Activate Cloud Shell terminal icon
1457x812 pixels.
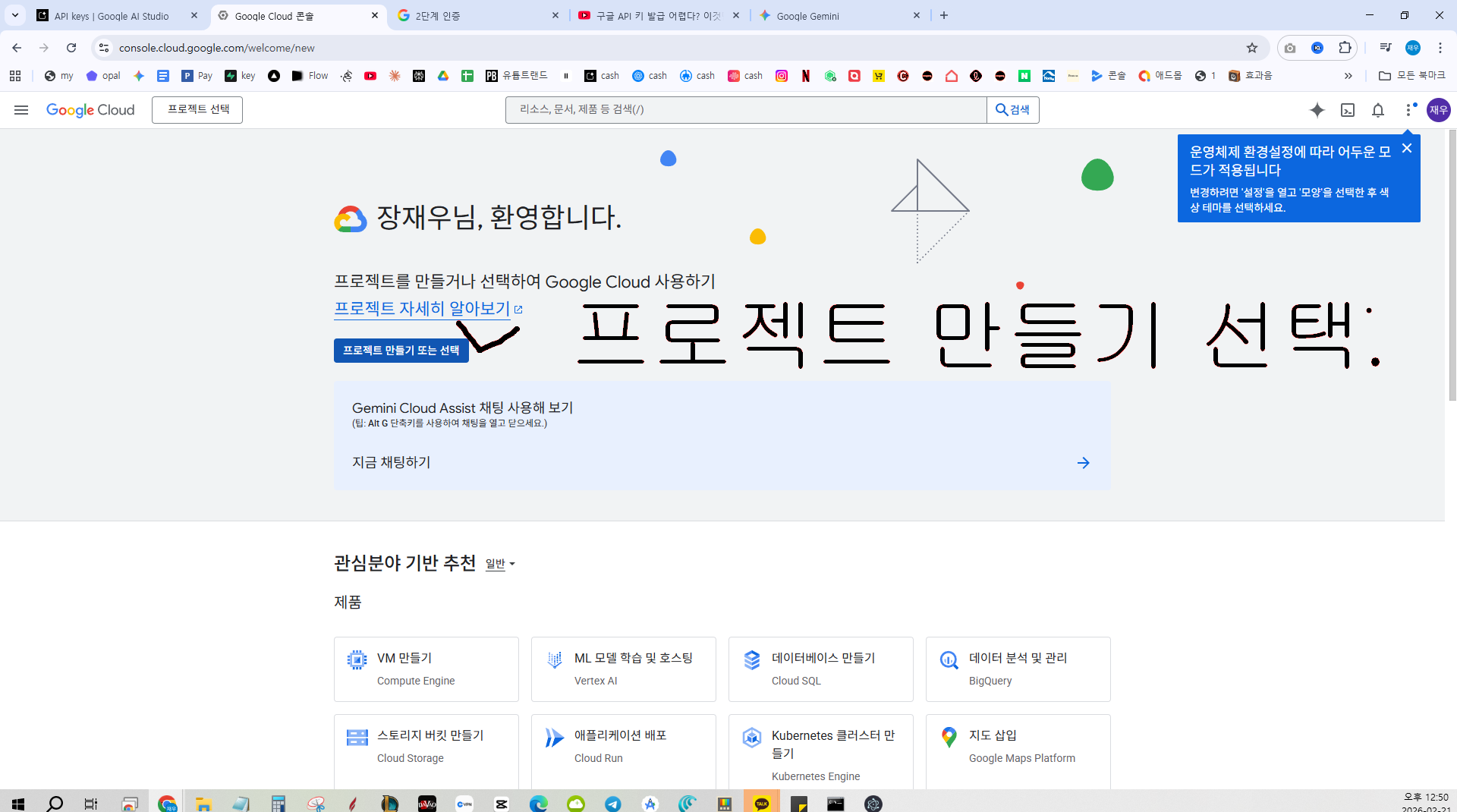(x=1348, y=110)
